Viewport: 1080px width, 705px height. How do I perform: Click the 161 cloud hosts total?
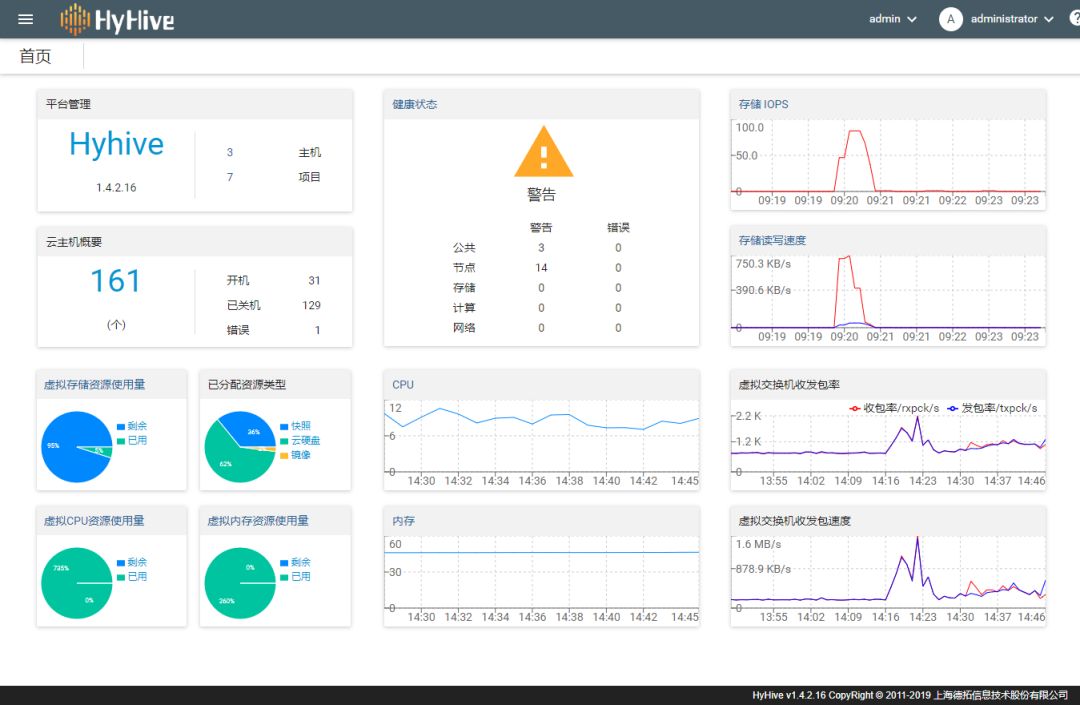[115, 281]
